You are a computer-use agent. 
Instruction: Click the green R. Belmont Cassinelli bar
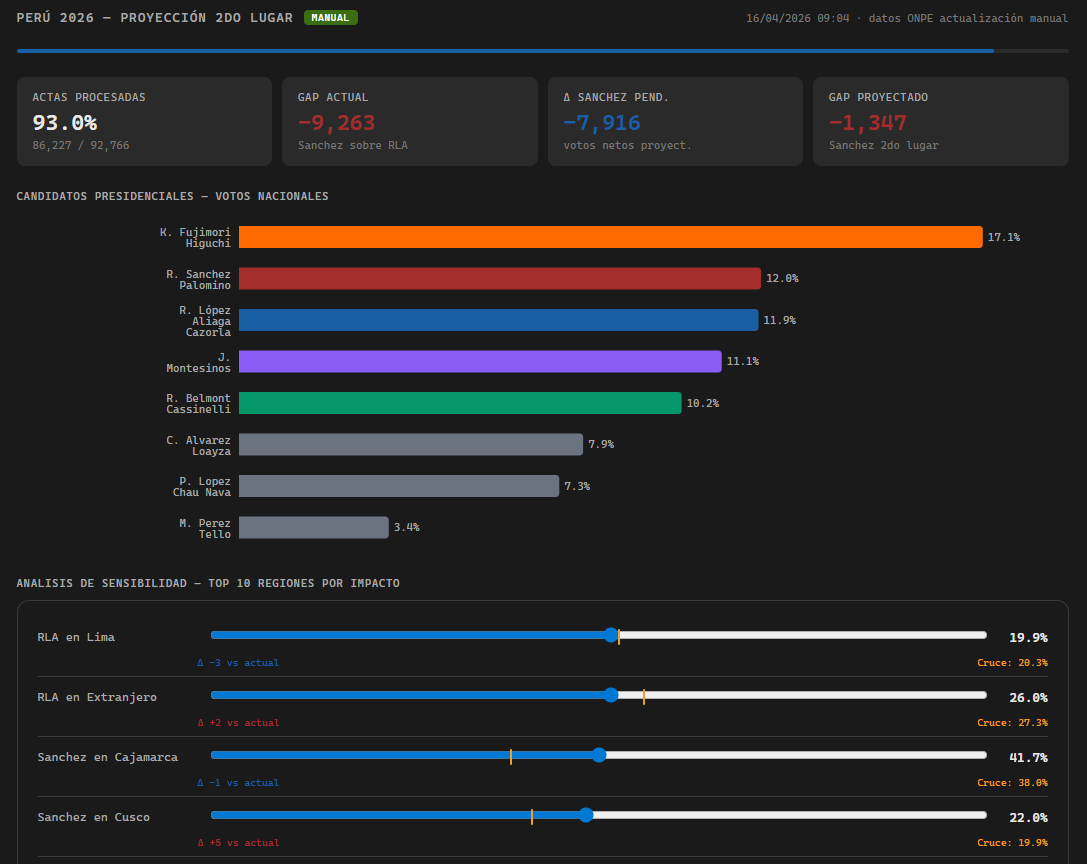[x=460, y=403]
